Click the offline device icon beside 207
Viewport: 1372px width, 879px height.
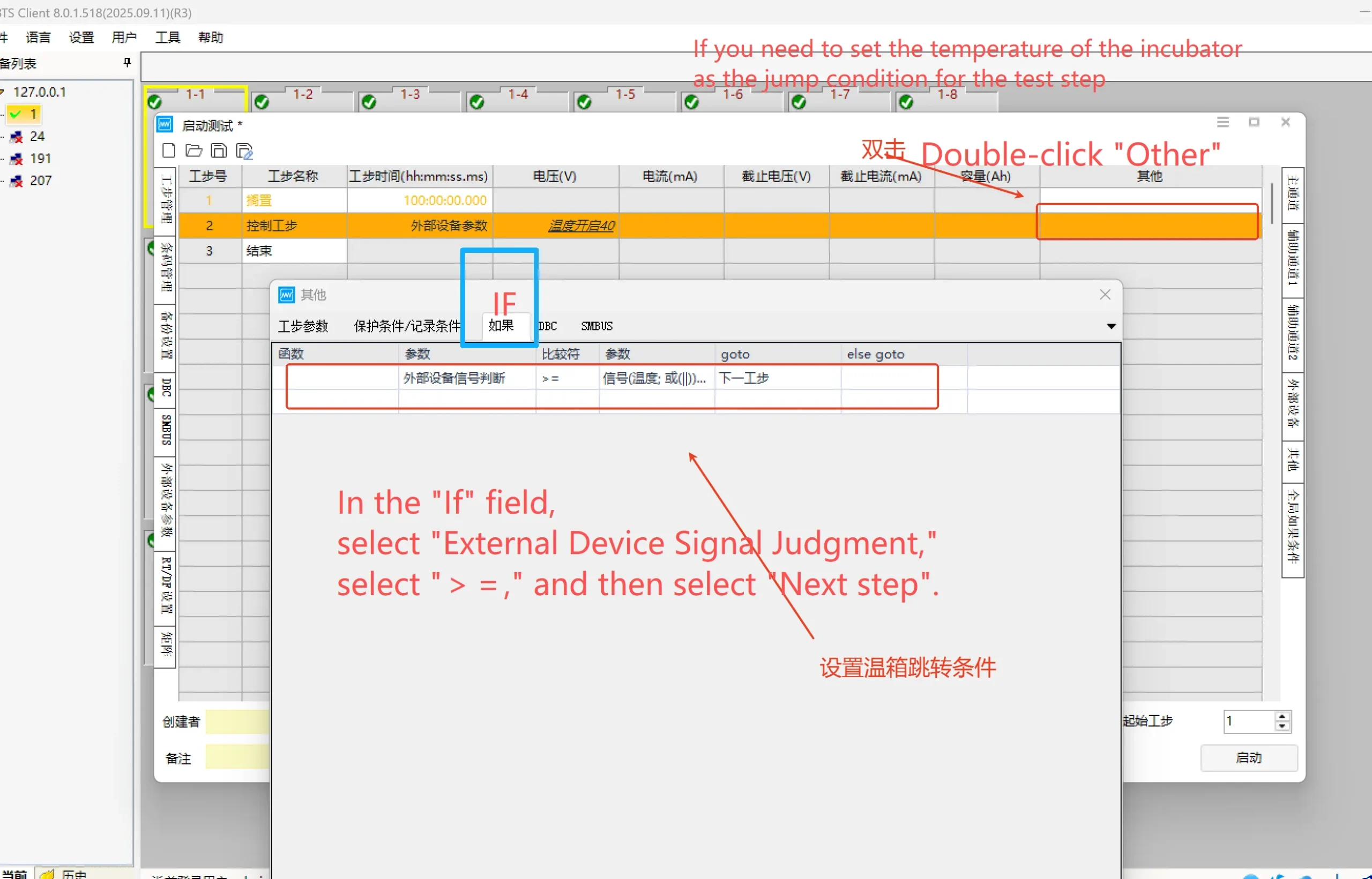tap(17, 182)
